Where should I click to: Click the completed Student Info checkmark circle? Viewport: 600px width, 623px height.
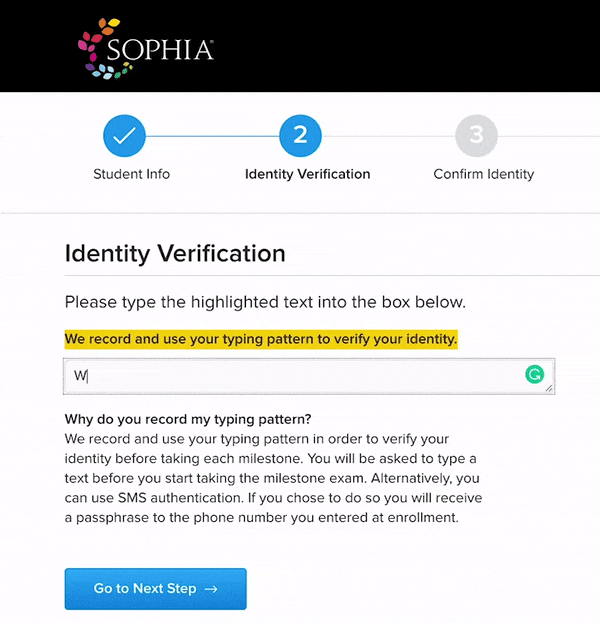(x=124, y=136)
